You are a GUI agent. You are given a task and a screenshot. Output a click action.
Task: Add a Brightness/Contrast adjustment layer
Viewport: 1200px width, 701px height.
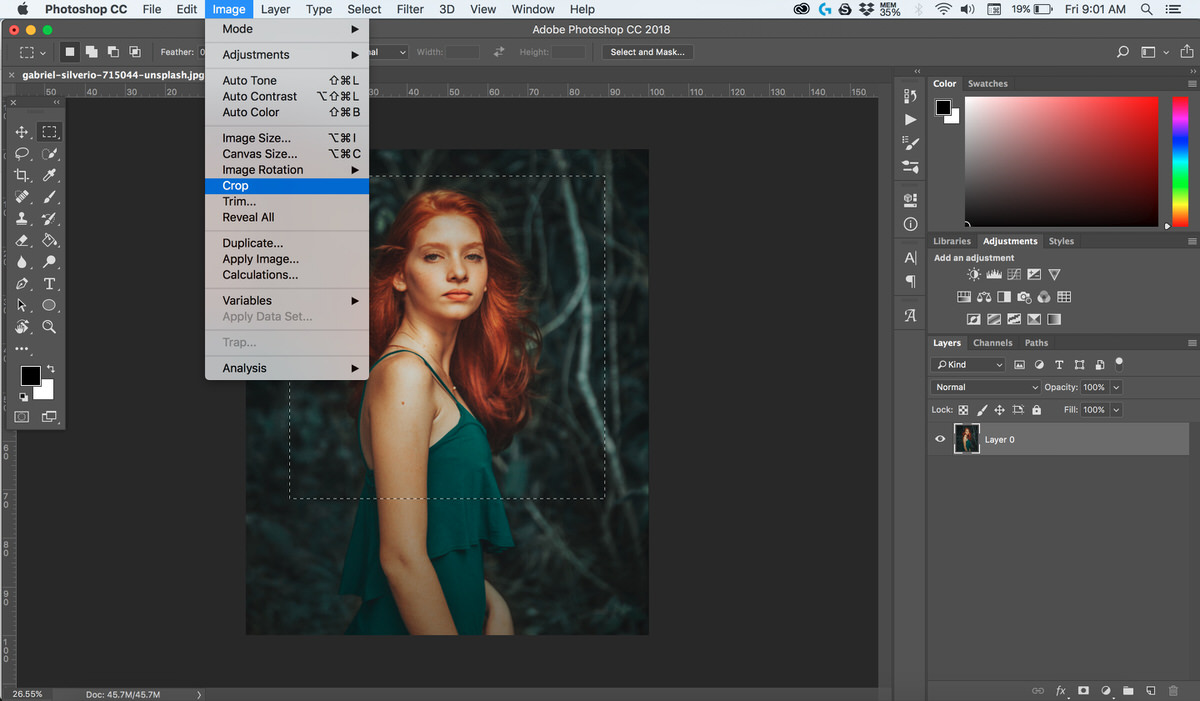[972, 274]
